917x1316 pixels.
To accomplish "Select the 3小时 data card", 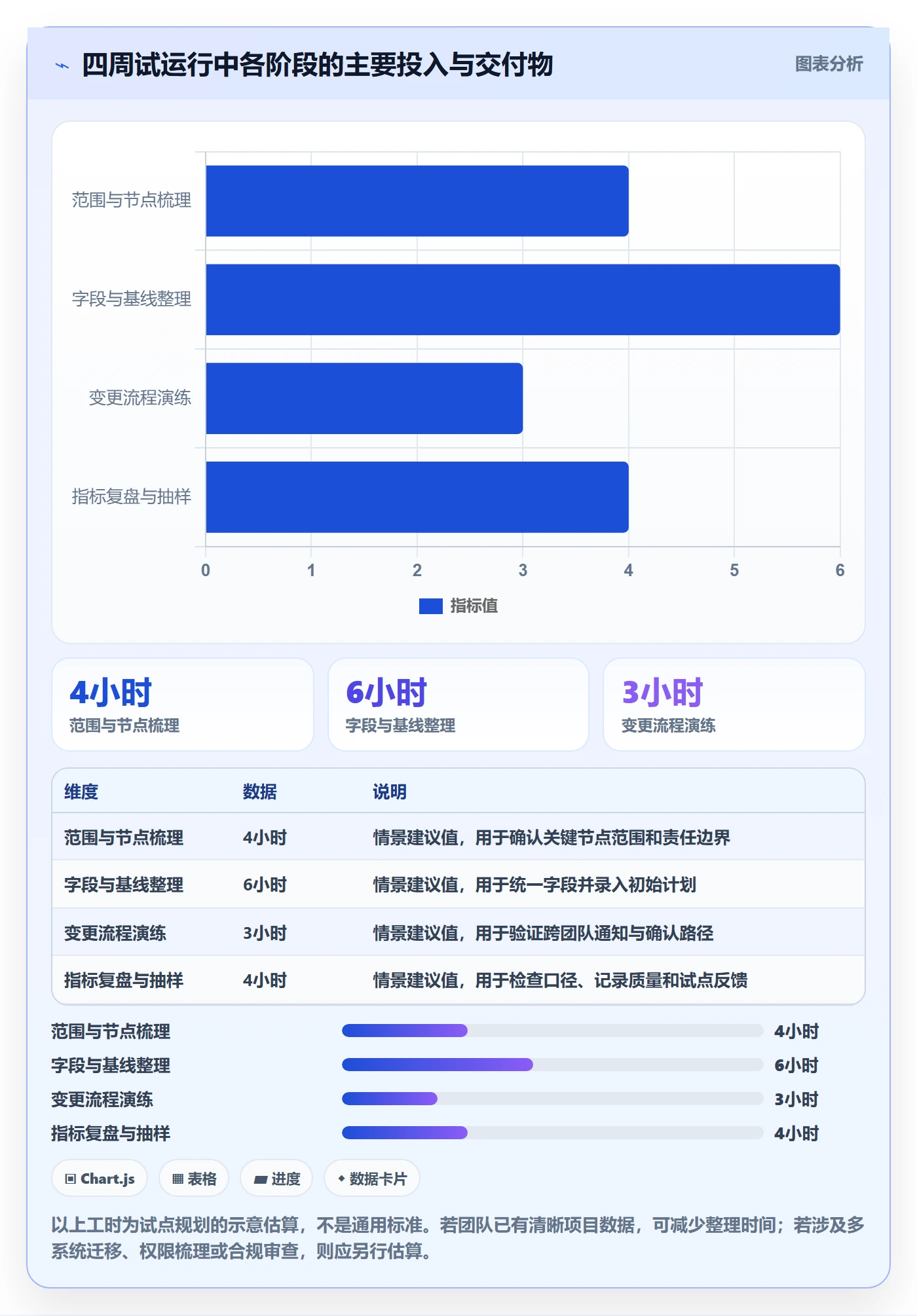I will pos(734,704).
